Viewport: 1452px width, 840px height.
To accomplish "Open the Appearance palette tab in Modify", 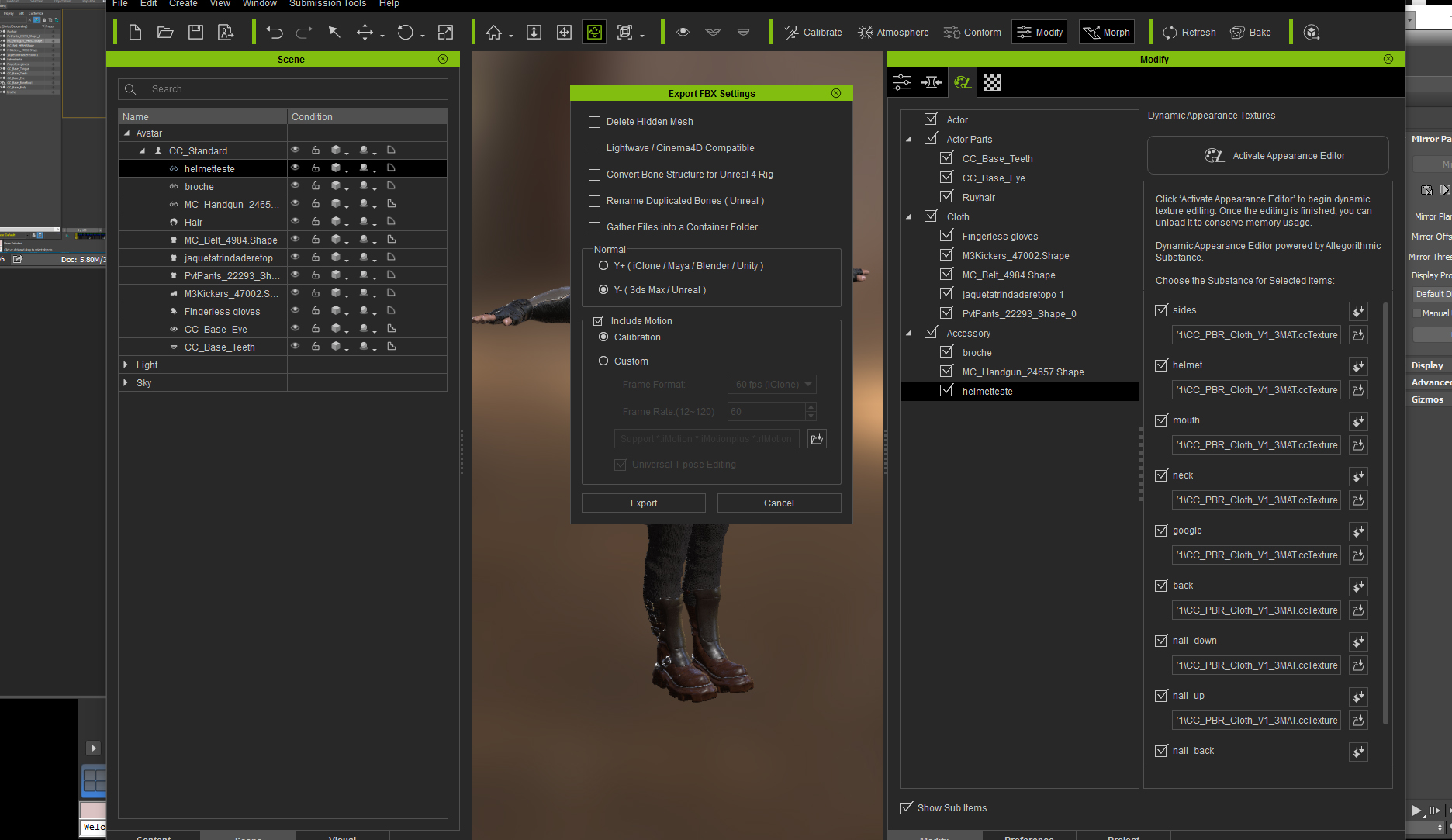I will click(963, 82).
